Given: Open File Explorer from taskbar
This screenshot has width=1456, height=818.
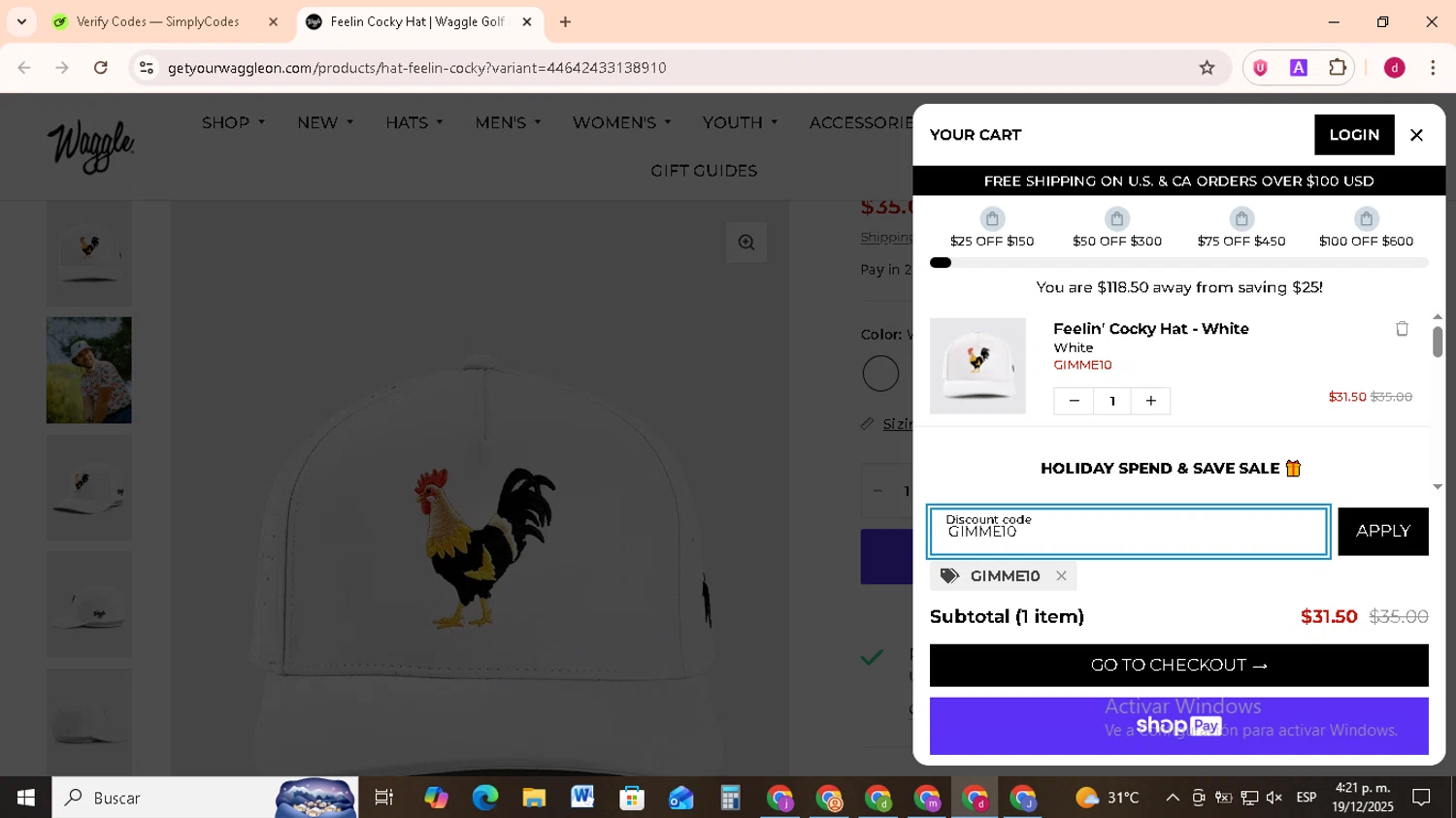Looking at the screenshot, I should [534, 798].
